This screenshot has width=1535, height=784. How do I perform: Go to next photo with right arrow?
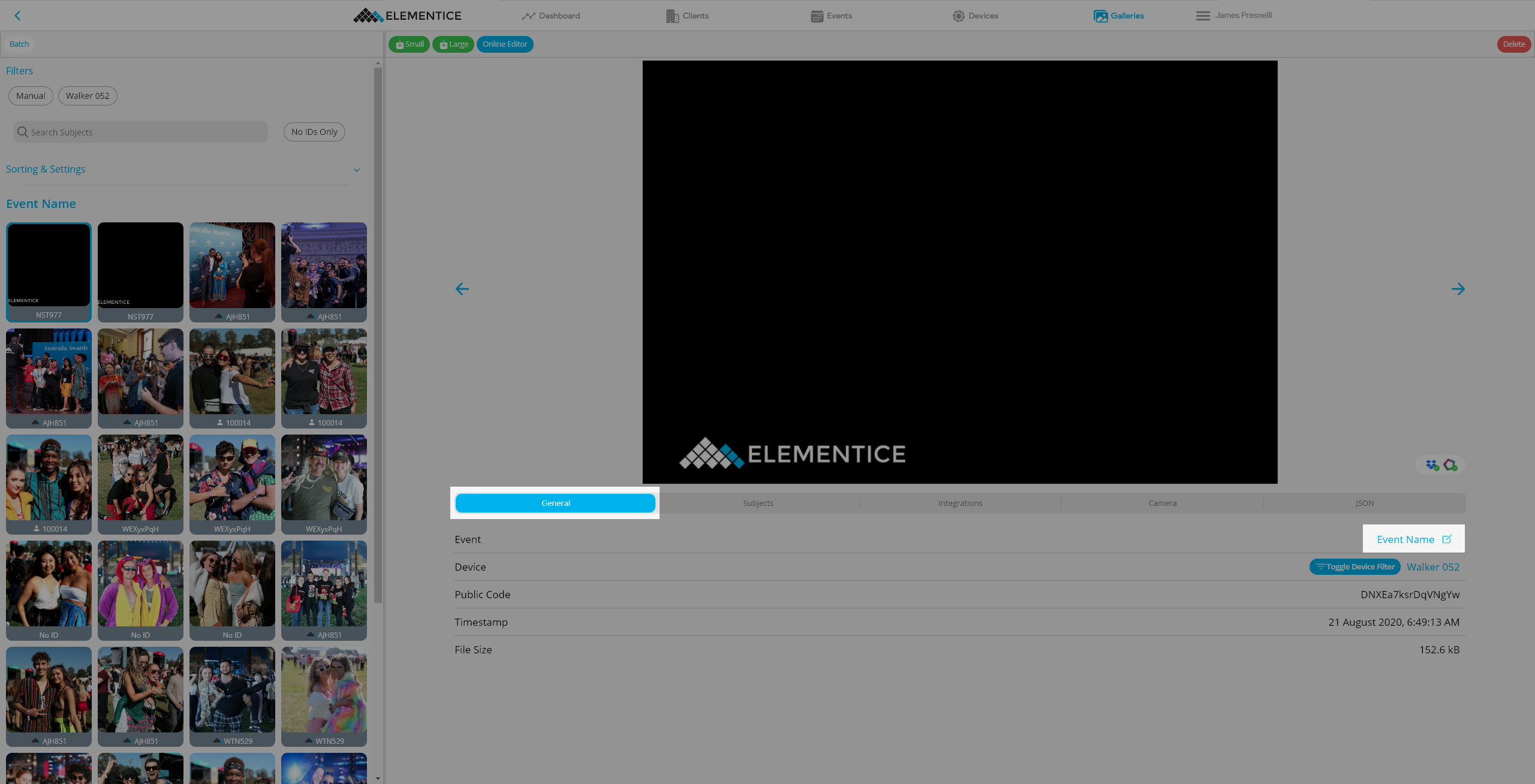(1458, 289)
